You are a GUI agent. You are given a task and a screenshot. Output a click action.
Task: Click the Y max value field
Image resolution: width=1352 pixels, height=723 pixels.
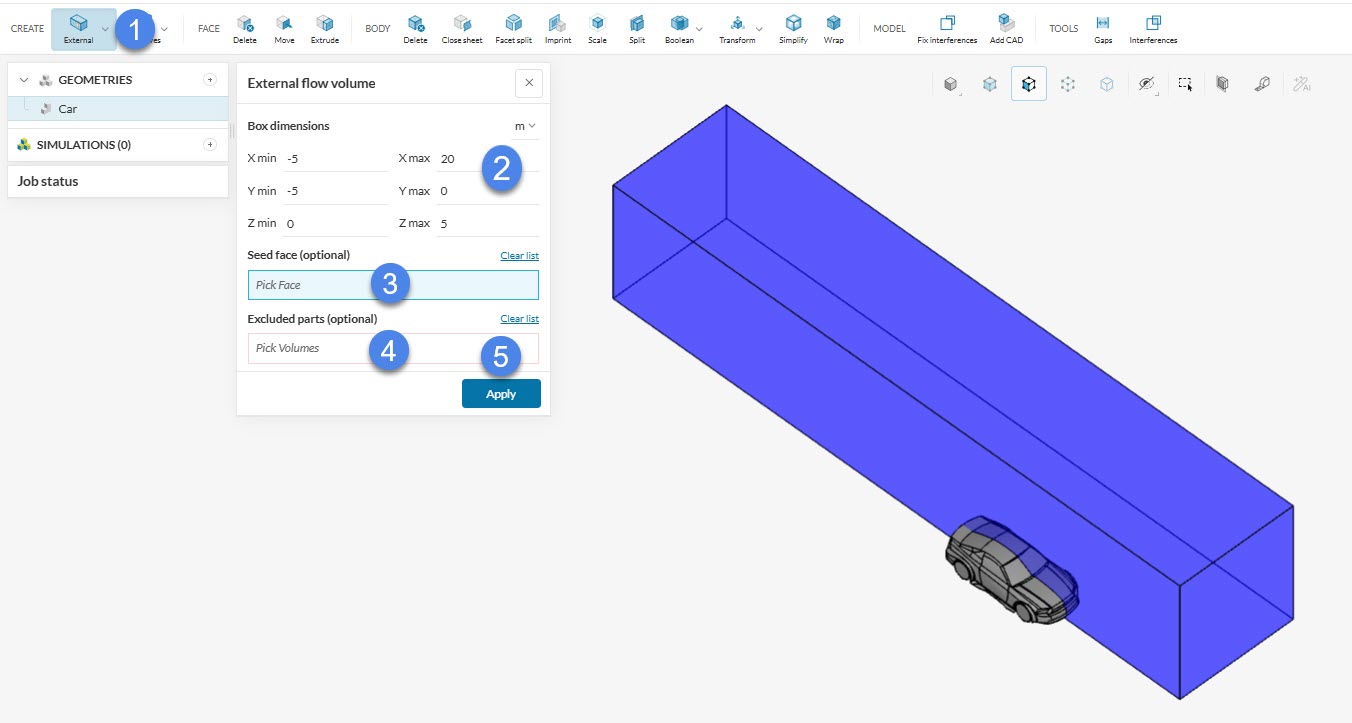[486, 191]
